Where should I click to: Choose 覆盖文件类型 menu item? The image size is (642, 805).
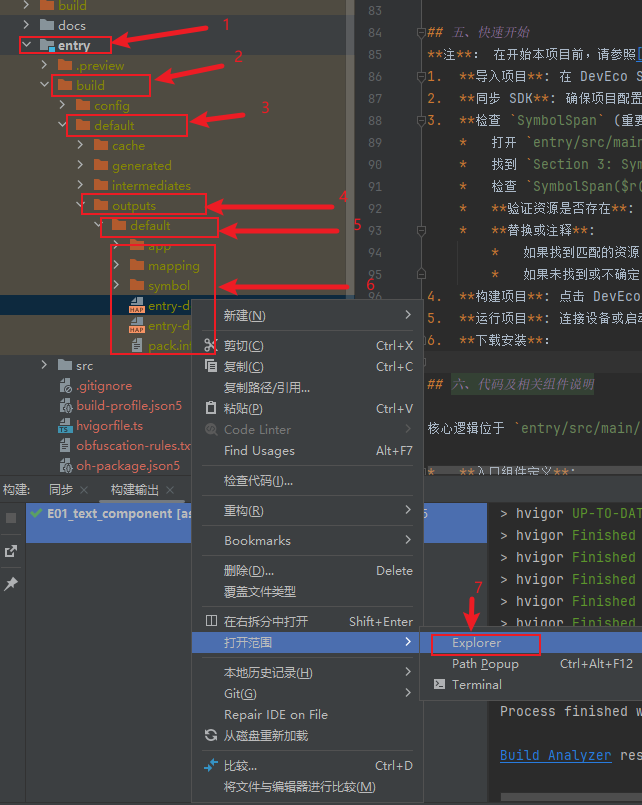(x=307, y=591)
